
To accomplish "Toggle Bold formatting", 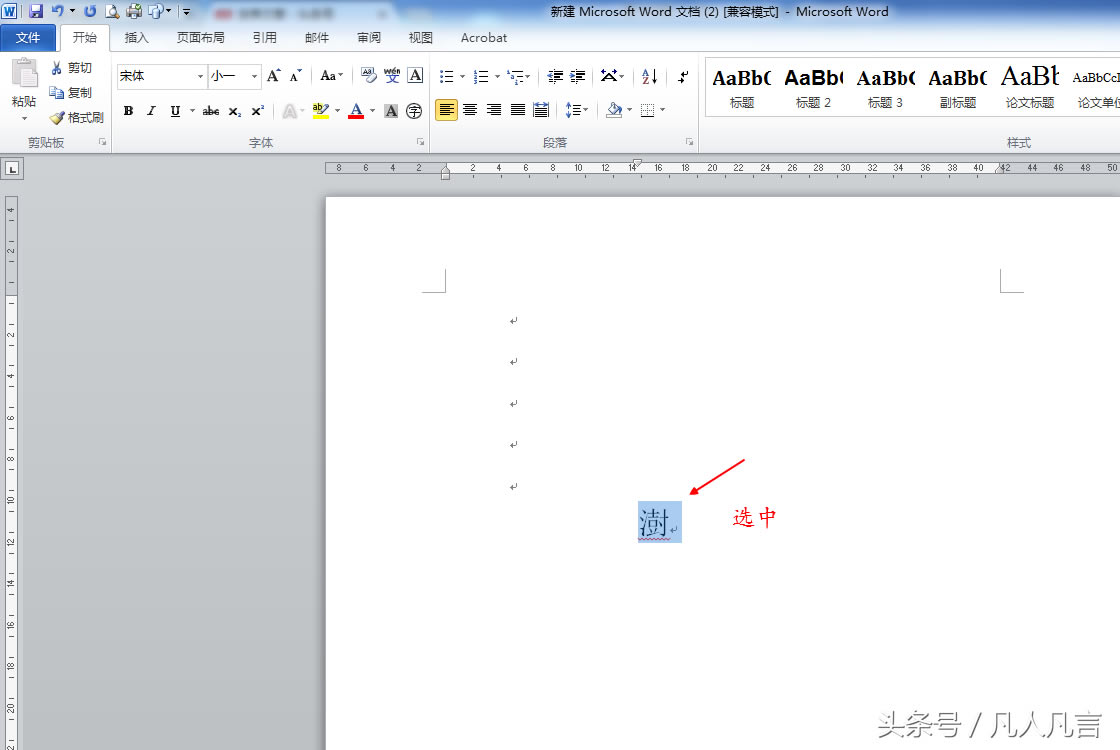I will coord(128,111).
